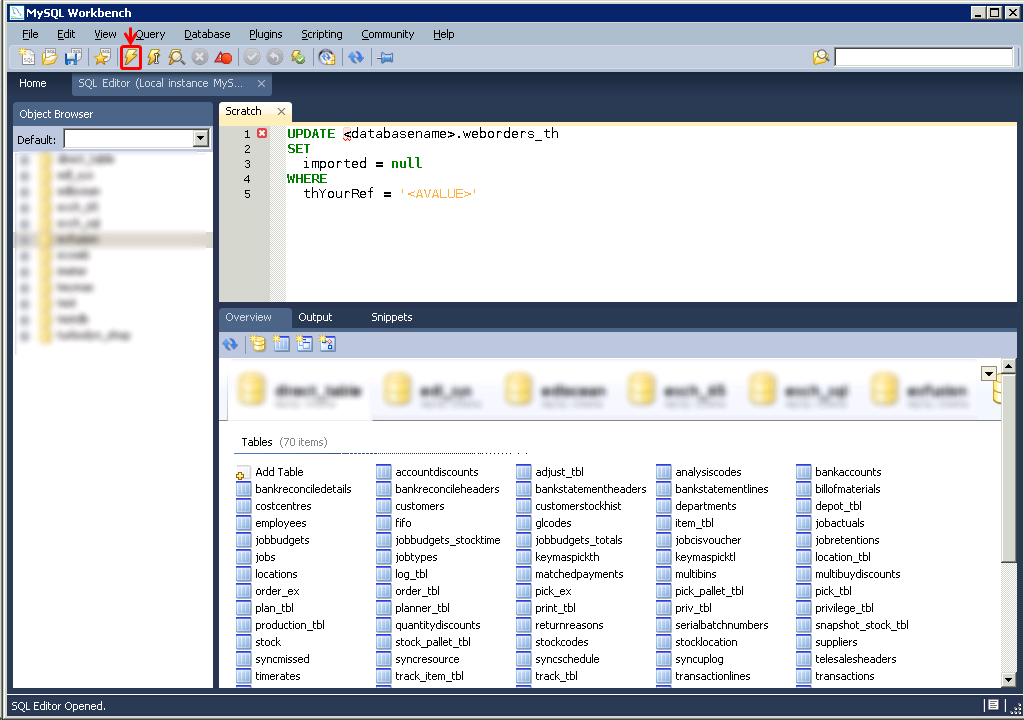This screenshot has width=1024, height=720.
Task: Open the View menu
Action: (105, 34)
